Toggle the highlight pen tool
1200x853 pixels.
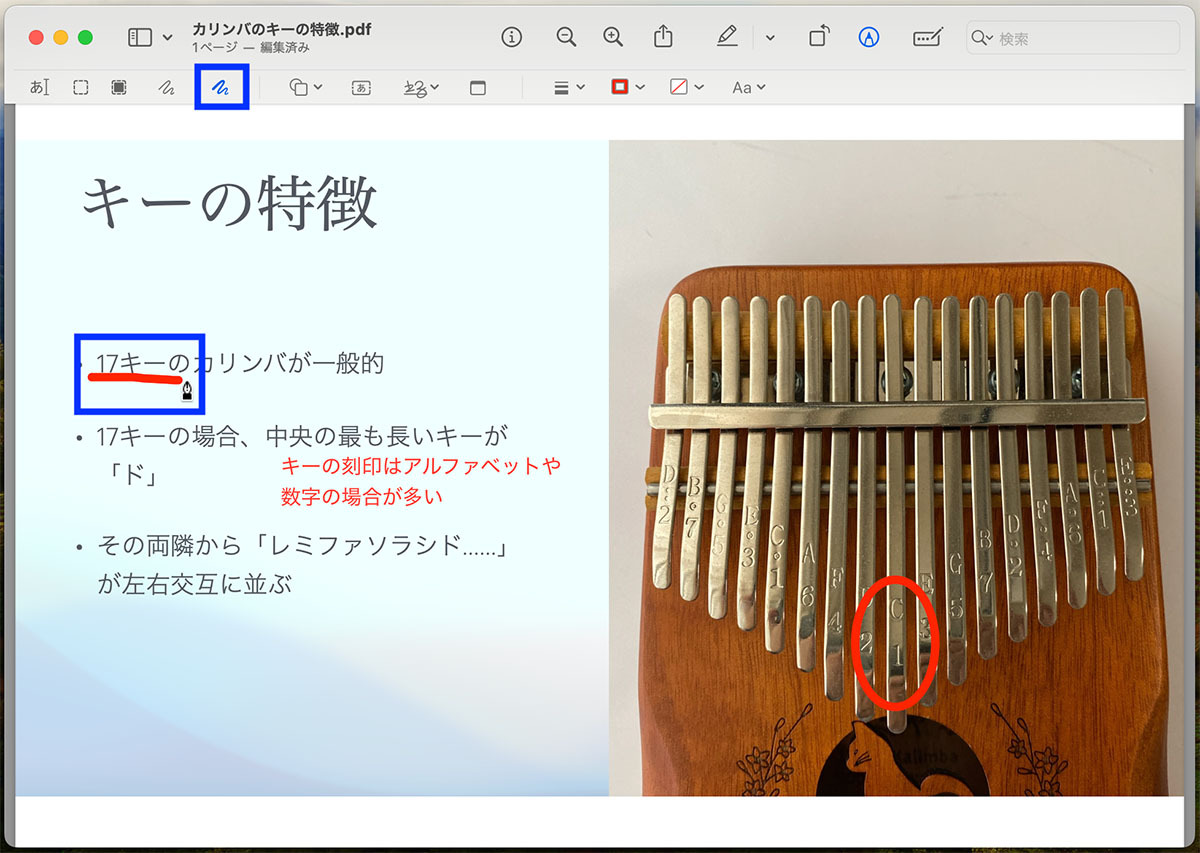727,37
